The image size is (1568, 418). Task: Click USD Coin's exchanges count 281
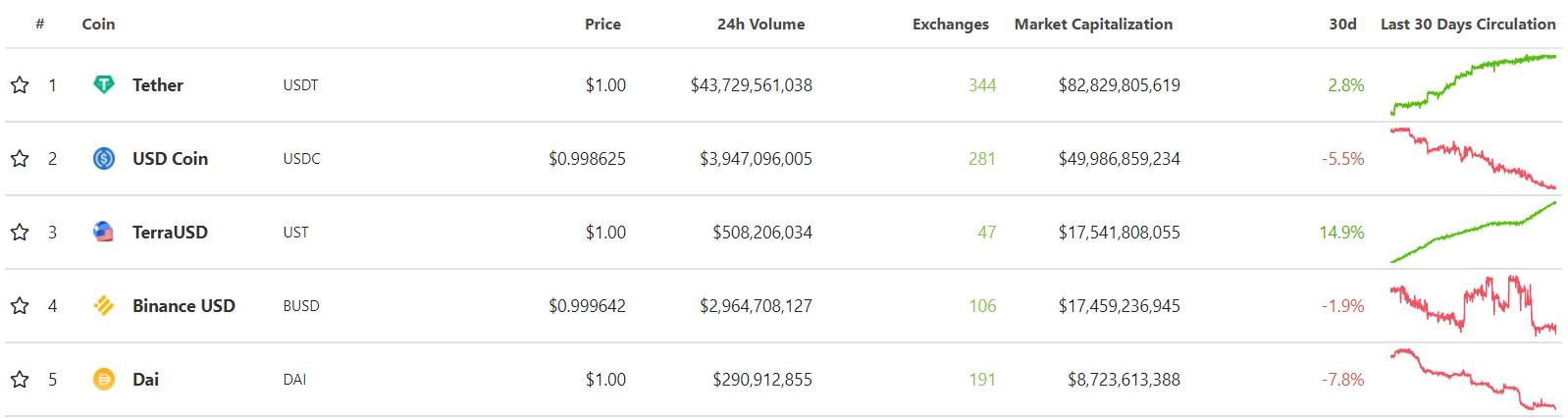click(981, 159)
